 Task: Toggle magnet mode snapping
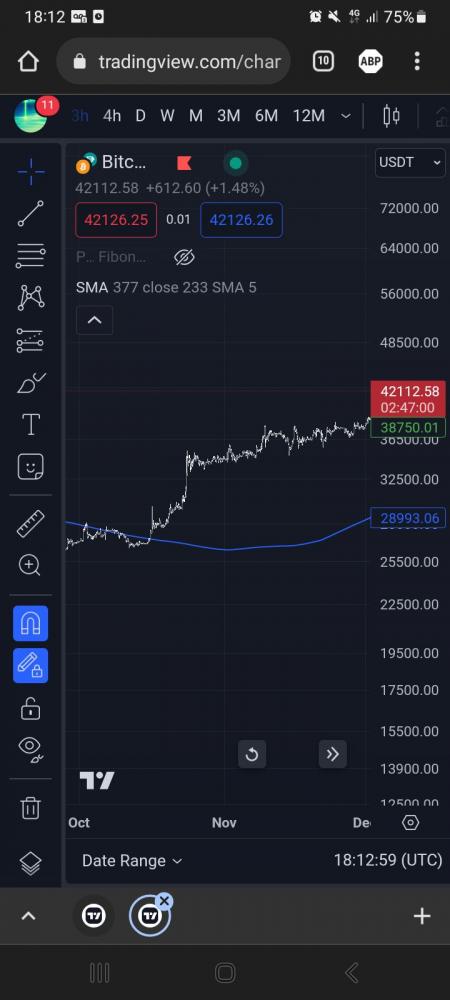tap(31, 624)
